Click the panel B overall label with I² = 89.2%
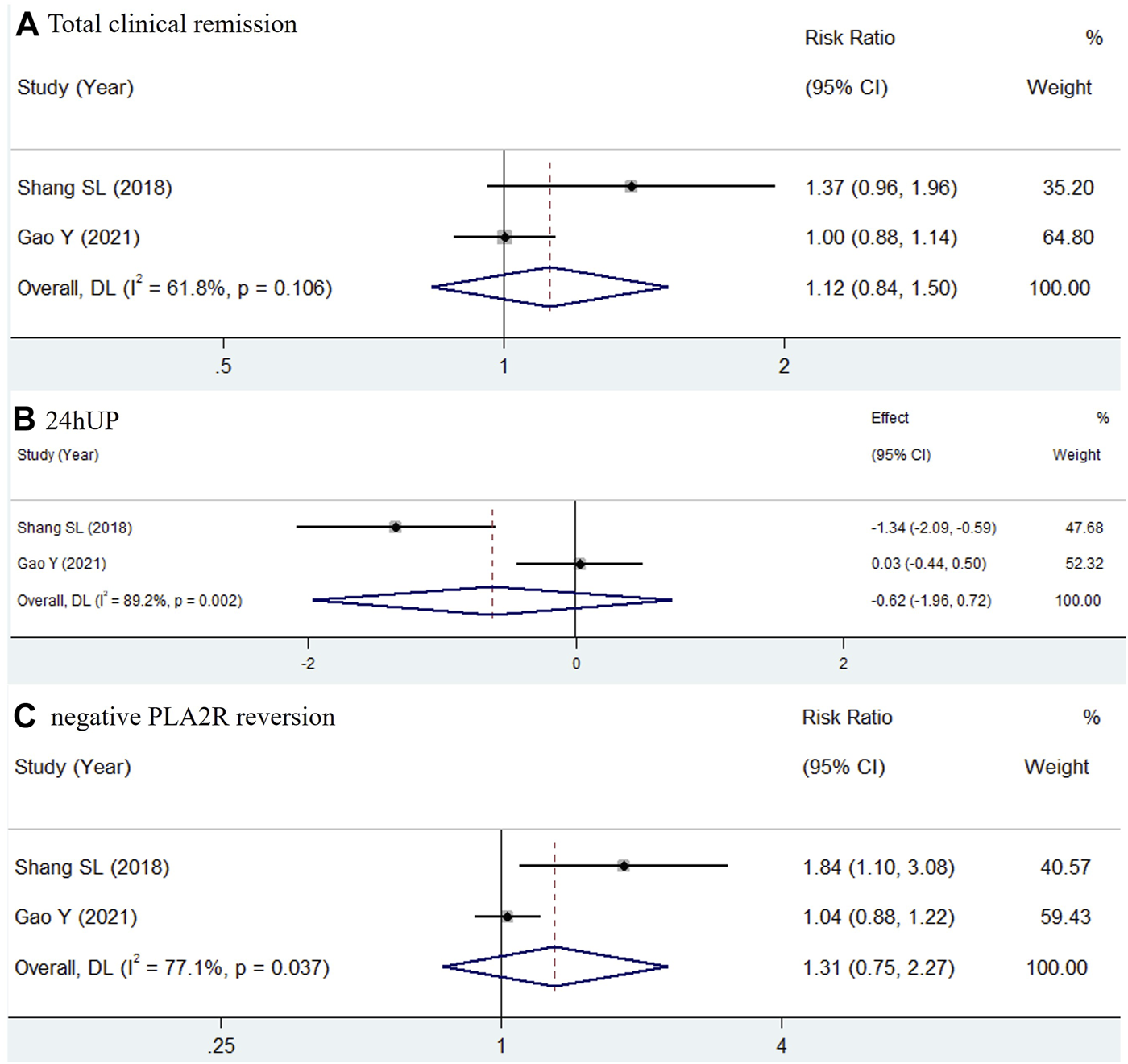 (129, 600)
